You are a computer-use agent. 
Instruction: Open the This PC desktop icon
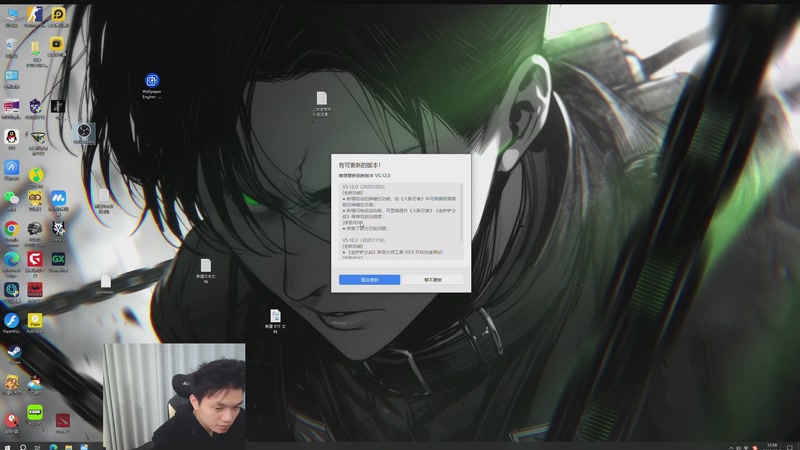click(11, 16)
